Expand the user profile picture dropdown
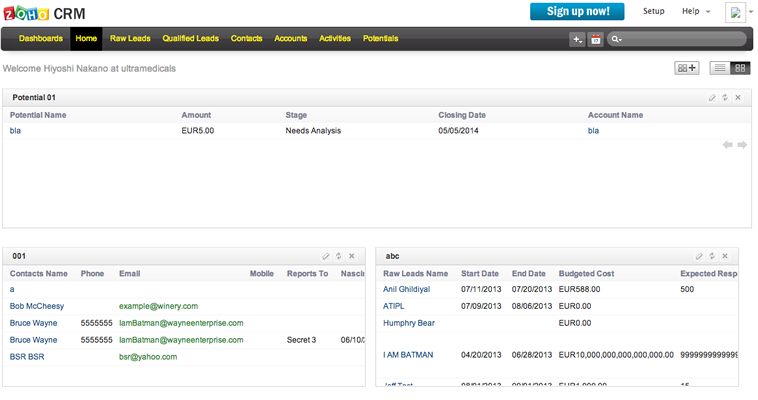This screenshot has height=400, width=758. (x=740, y=12)
